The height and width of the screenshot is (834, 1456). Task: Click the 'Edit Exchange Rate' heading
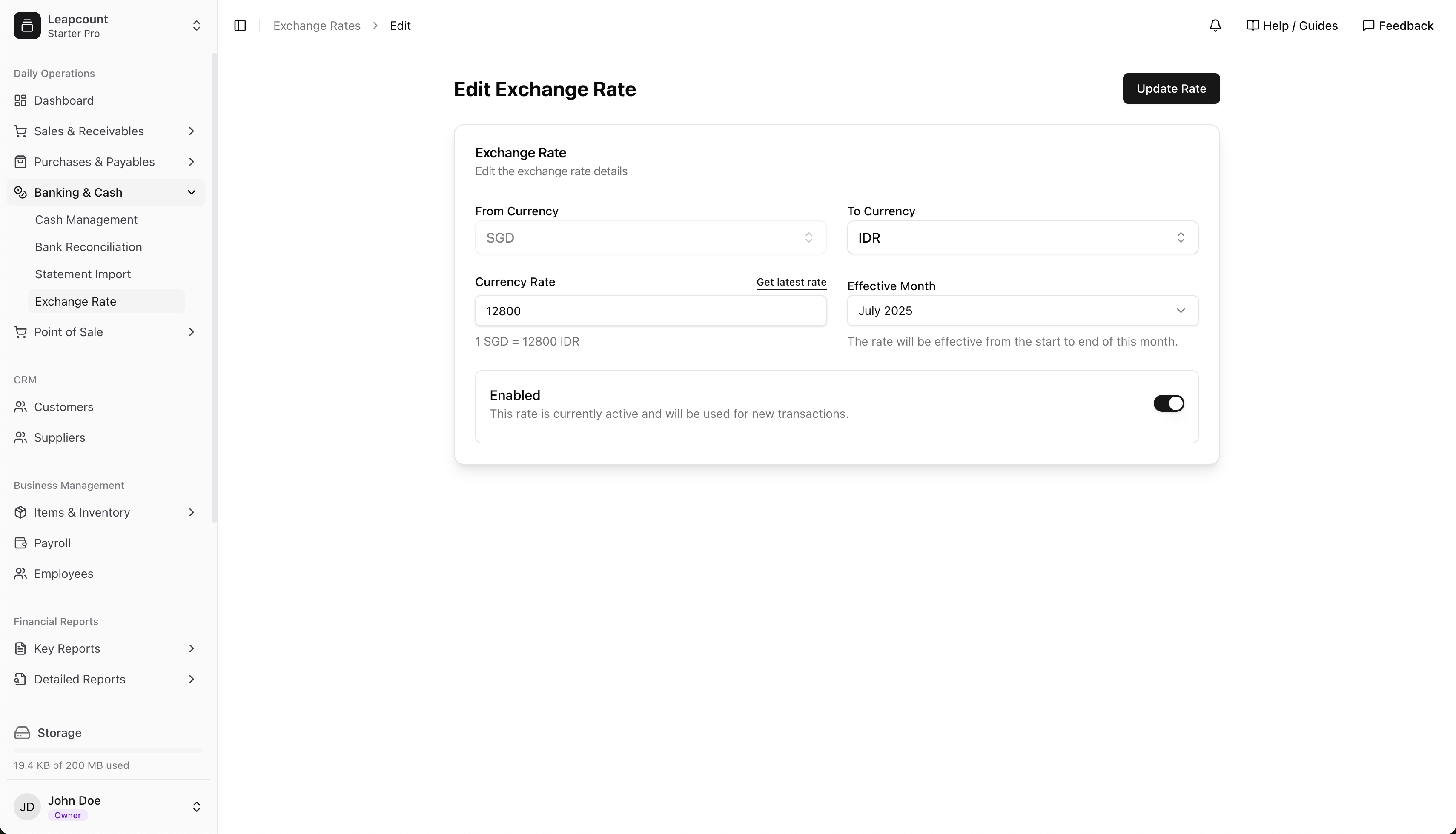[545, 89]
